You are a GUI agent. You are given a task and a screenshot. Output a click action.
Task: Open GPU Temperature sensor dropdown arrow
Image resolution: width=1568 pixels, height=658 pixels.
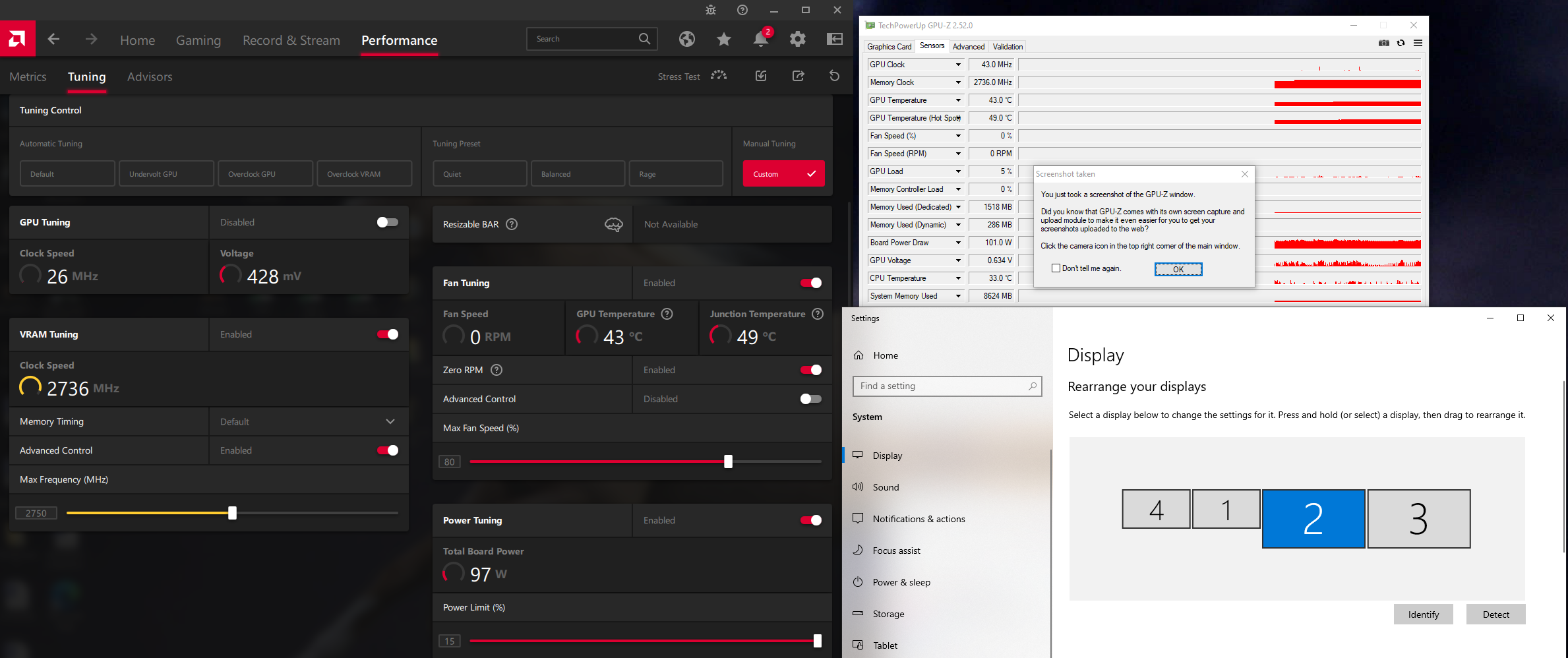coord(958,100)
